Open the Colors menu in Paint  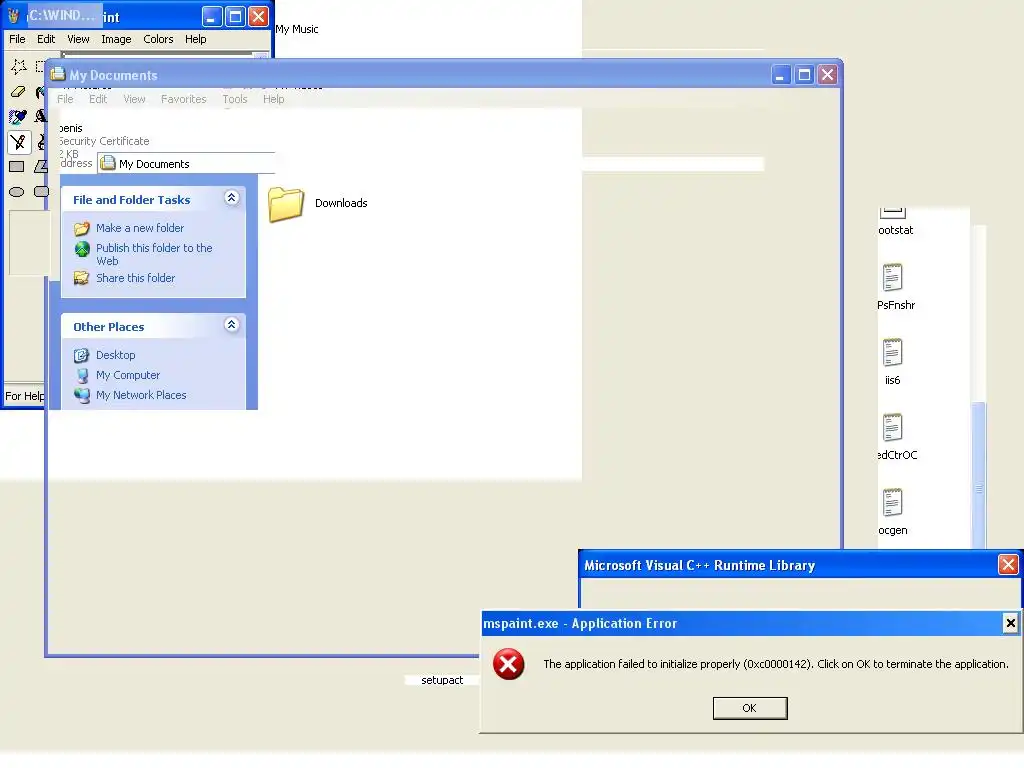click(x=158, y=39)
